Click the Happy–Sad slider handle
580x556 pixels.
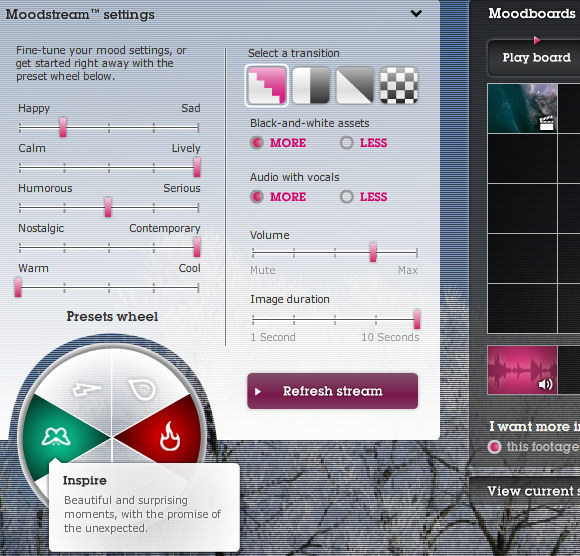pyautogui.click(x=63, y=128)
